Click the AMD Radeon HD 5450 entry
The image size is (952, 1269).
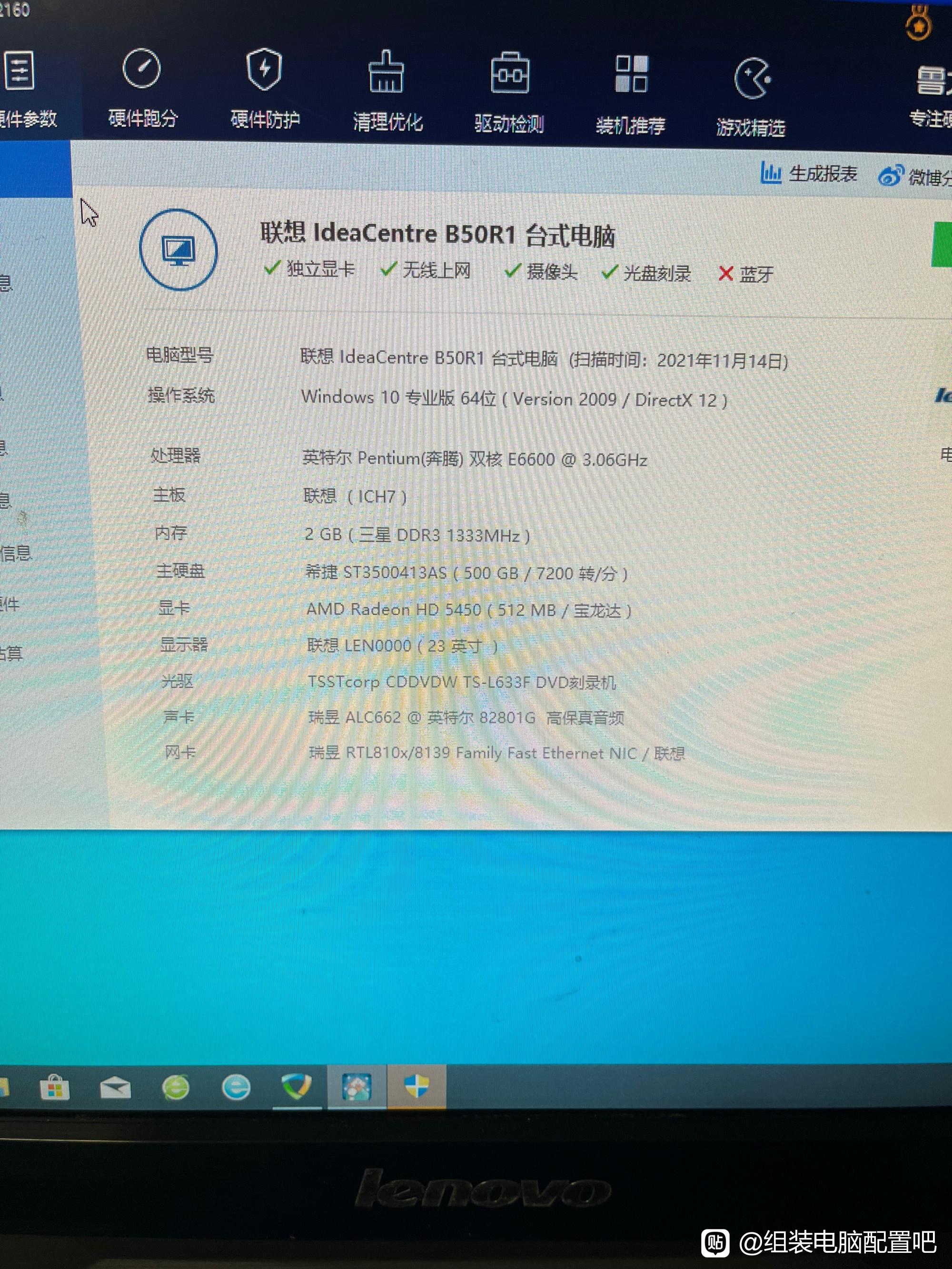[x=469, y=609]
